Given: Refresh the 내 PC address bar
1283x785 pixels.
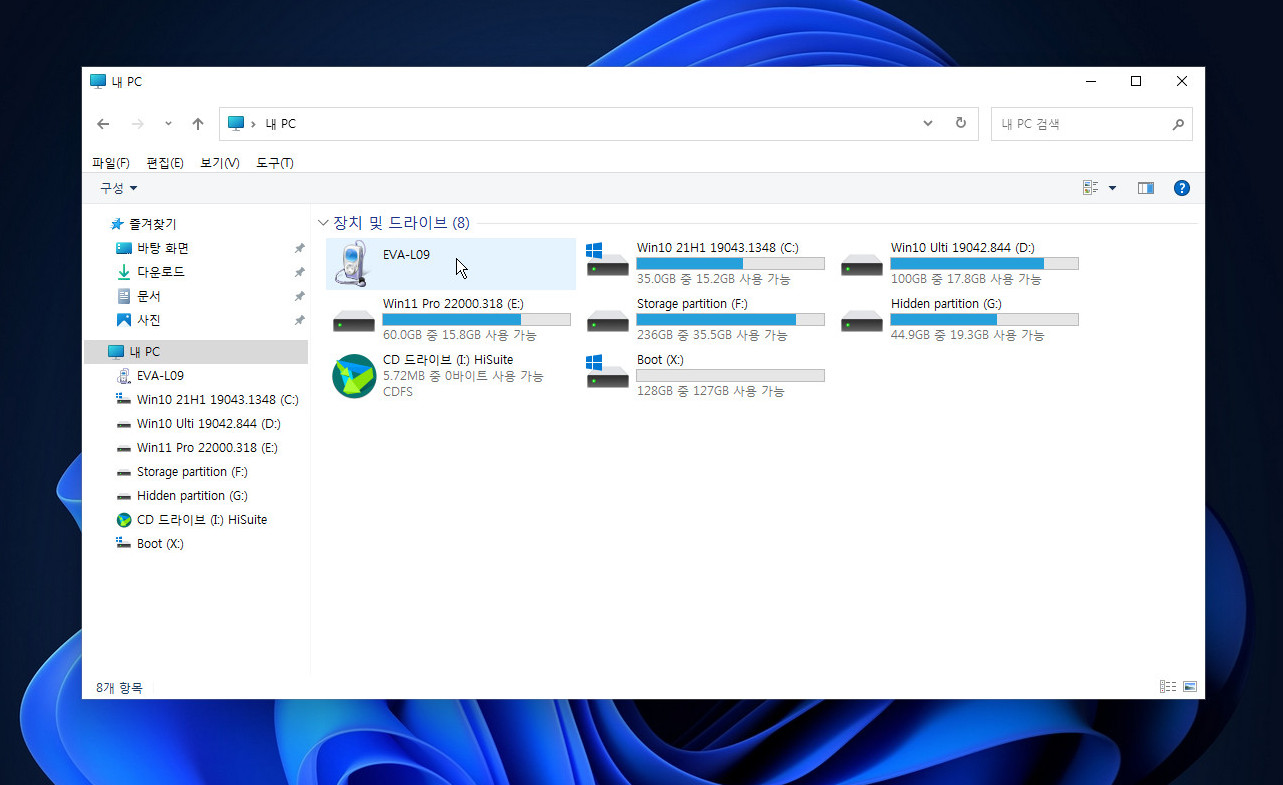Looking at the screenshot, I should (961, 123).
